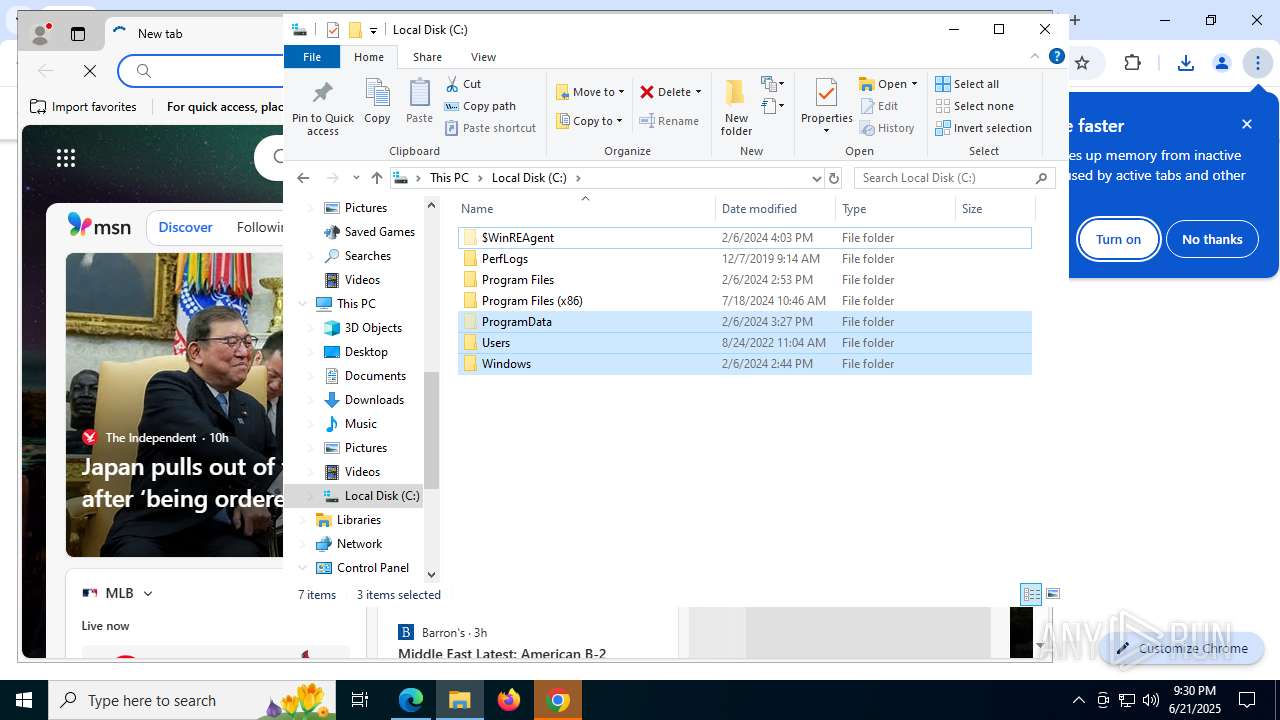Viewport: 1280px width, 720px height.
Task: Select the PerfLogs folder
Action: 744,259
